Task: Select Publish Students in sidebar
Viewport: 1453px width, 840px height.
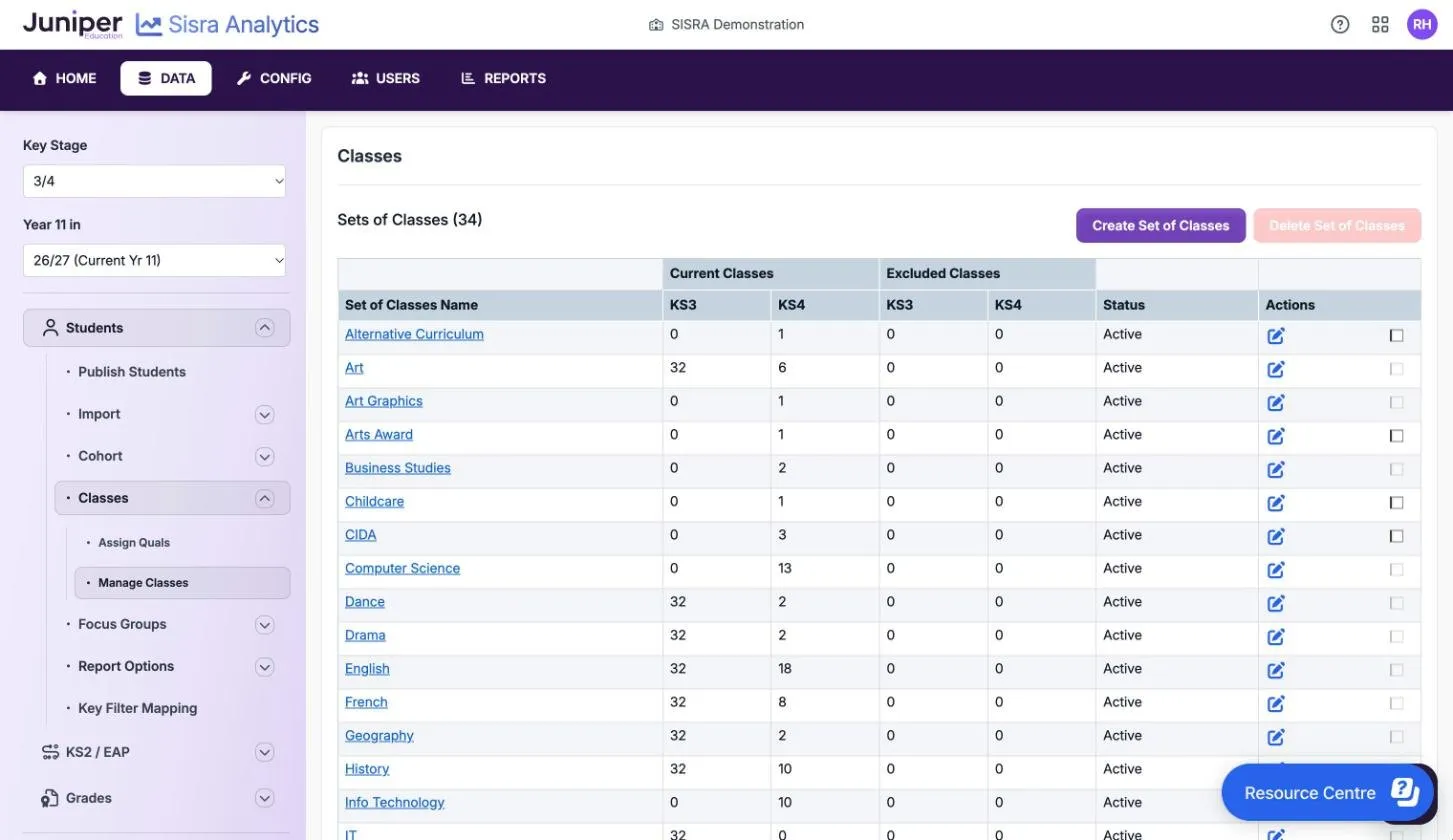Action: pos(132,372)
